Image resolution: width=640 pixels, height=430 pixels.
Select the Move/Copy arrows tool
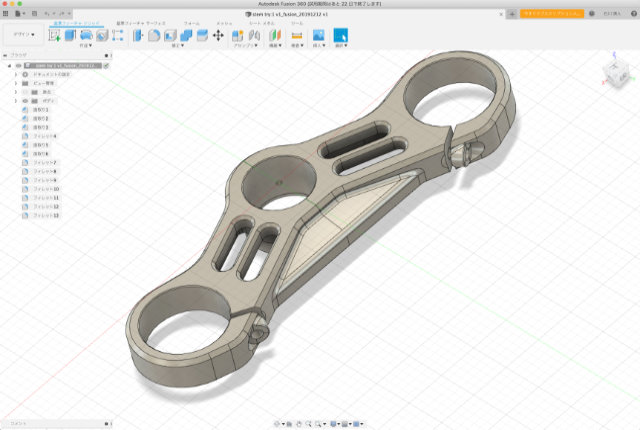click(x=219, y=35)
